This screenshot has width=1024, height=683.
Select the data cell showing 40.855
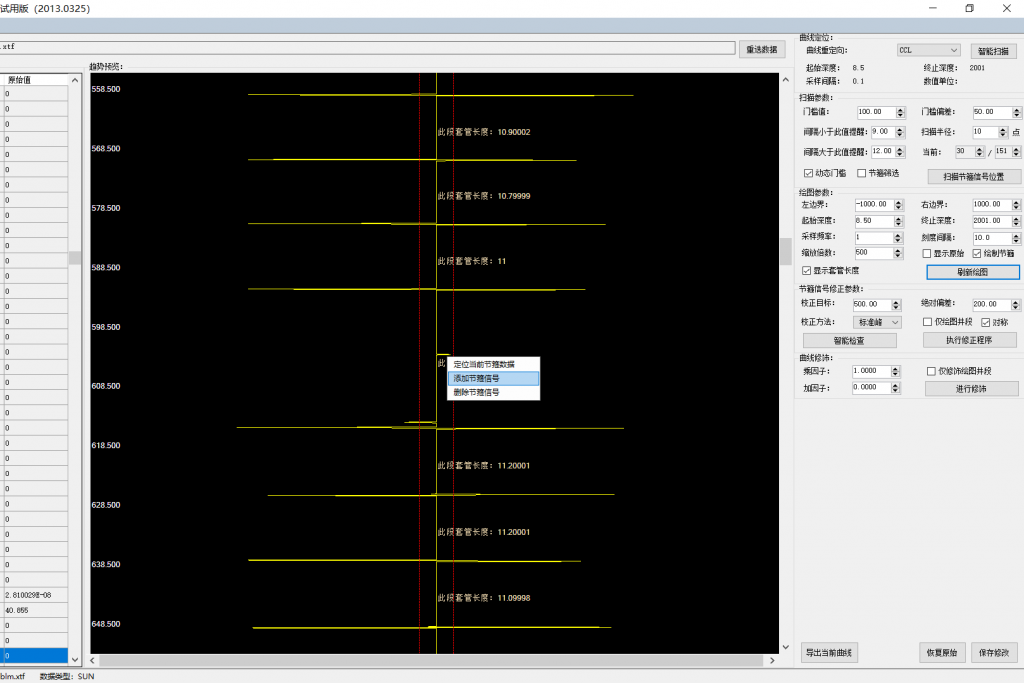34,611
